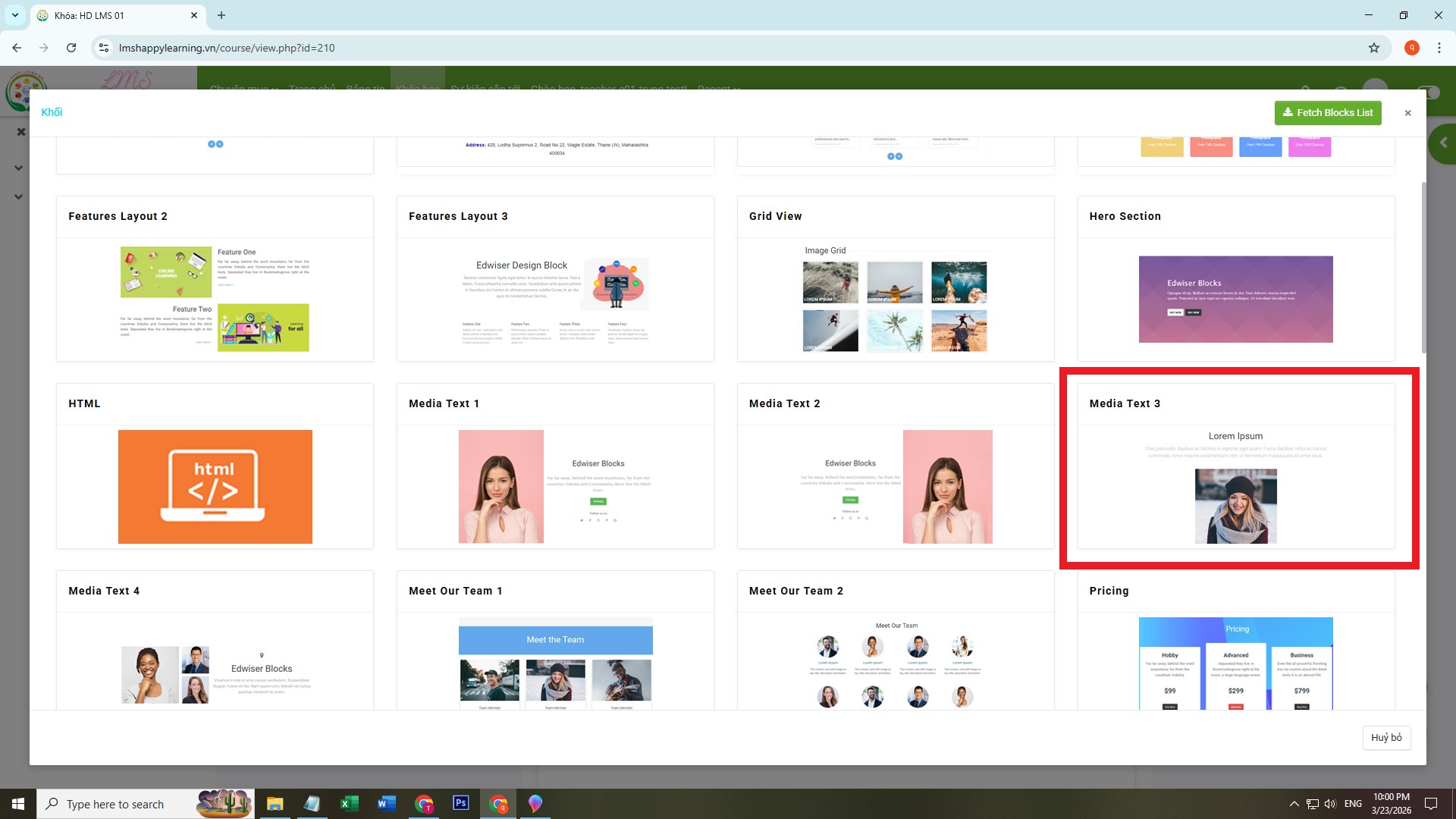Bookmark this page with the star icon
1456x819 pixels.
(1373, 48)
